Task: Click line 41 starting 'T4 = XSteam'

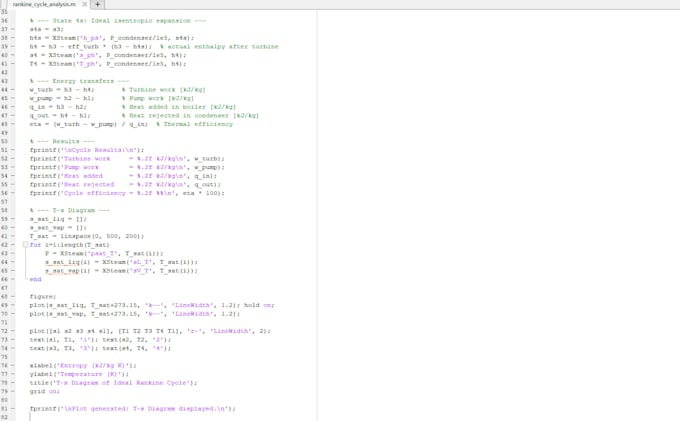Action: (x=108, y=64)
